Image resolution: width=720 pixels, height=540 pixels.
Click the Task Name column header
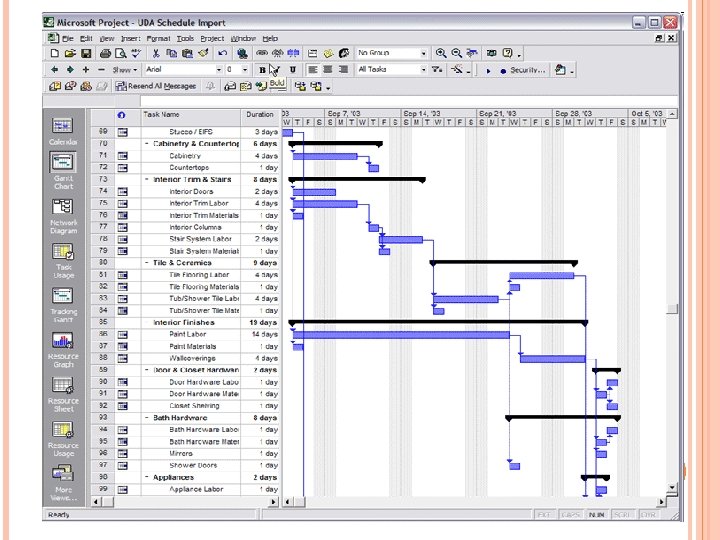pos(191,115)
